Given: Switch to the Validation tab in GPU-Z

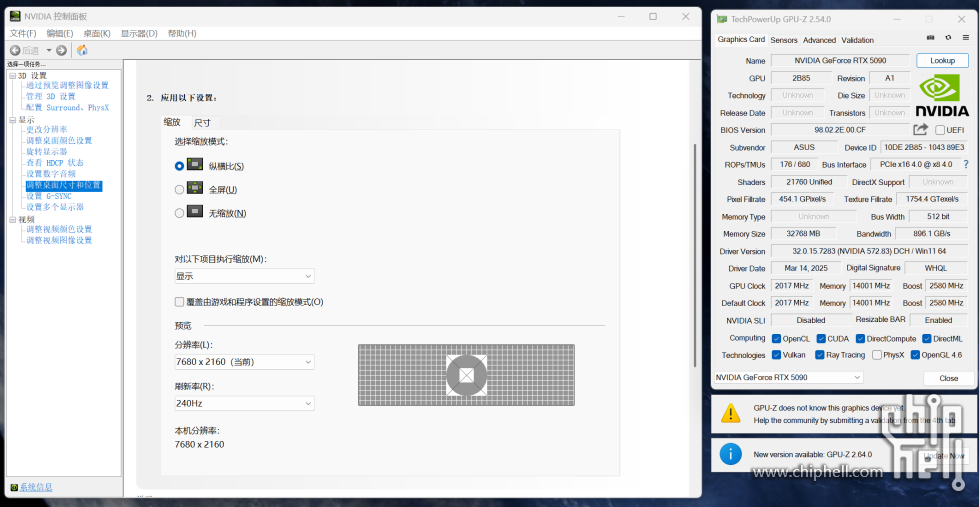Looking at the screenshot, I should coord(857,40).
